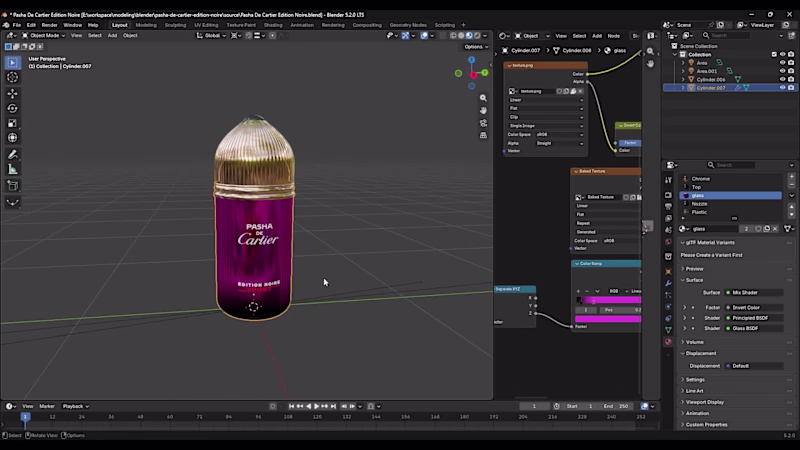Toggle viewport gizmos
This screenshot has width=800, height=450.
click(405, 36)
